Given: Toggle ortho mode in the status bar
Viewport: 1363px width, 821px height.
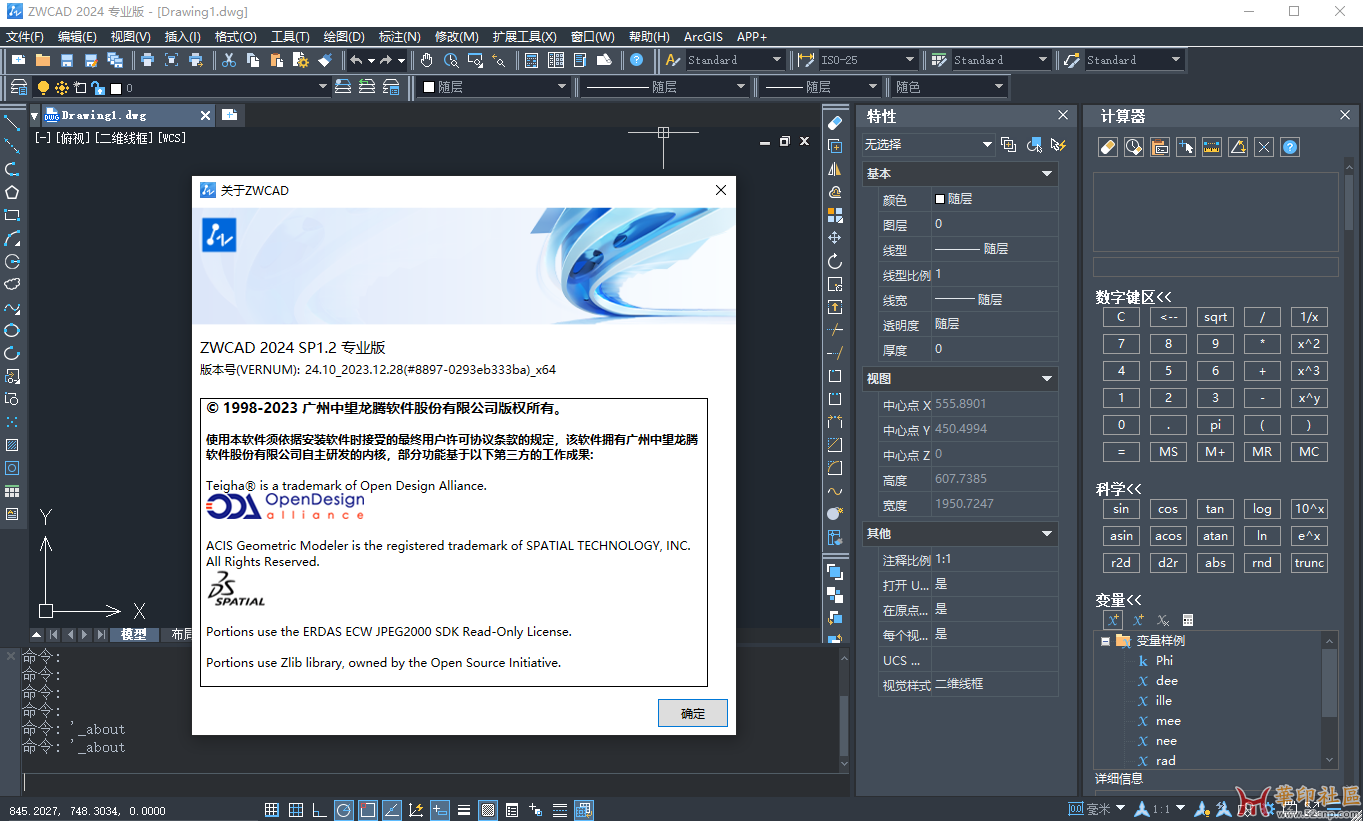Looking at the screenshot, I should (319, 809).
